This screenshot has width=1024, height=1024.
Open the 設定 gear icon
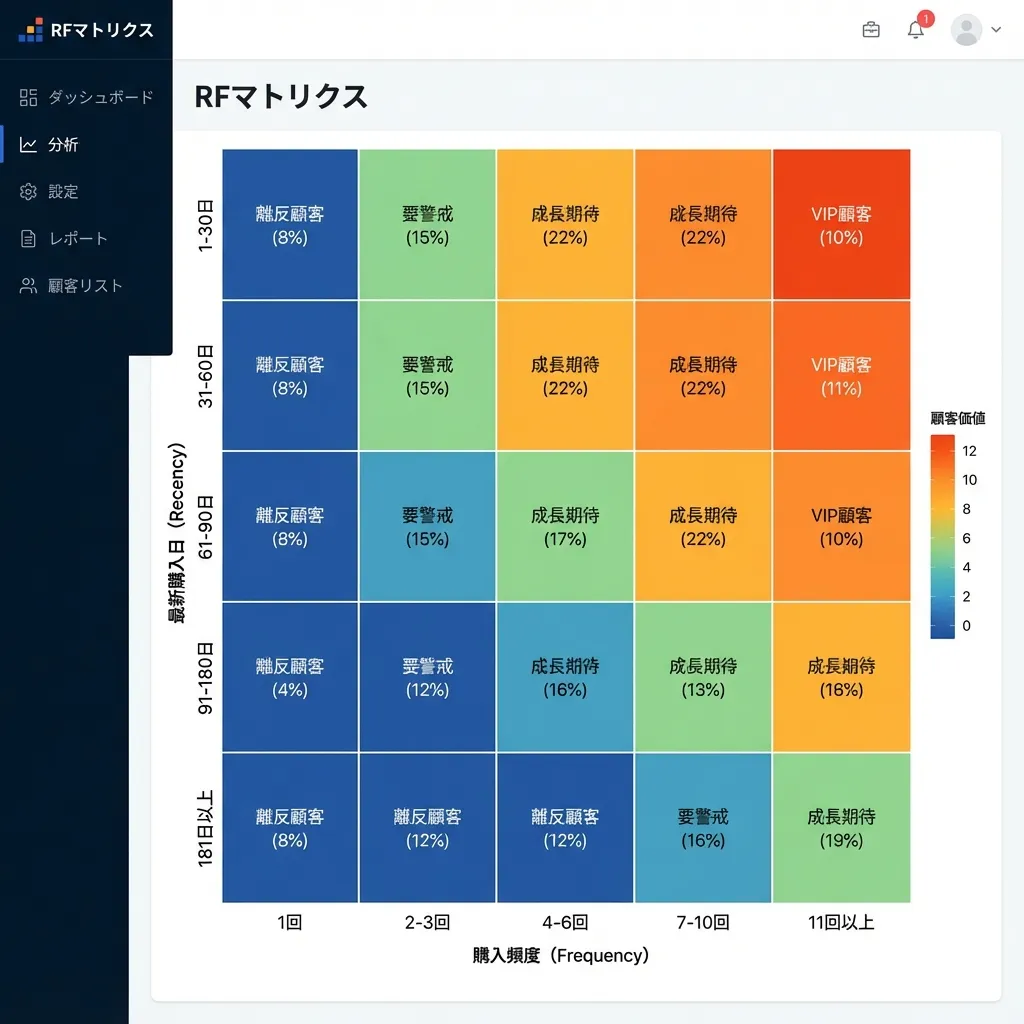(x=29, y=191)
